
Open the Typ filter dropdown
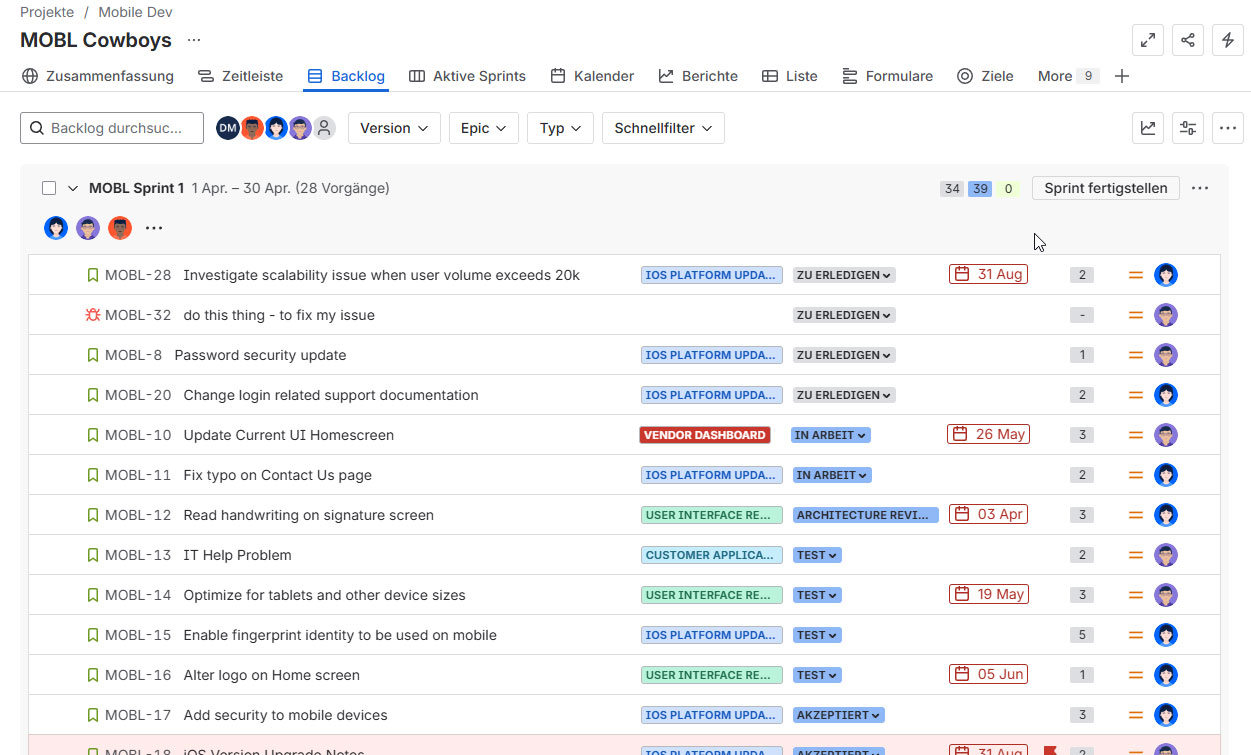(x=561, y=128)
